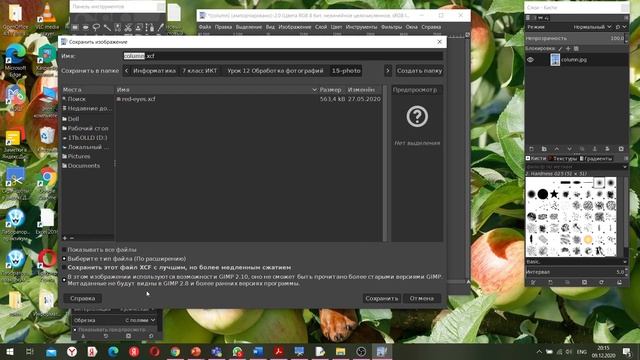
Task: Go to 7 класс ИКТ folder in path
Action: [200, 71]
